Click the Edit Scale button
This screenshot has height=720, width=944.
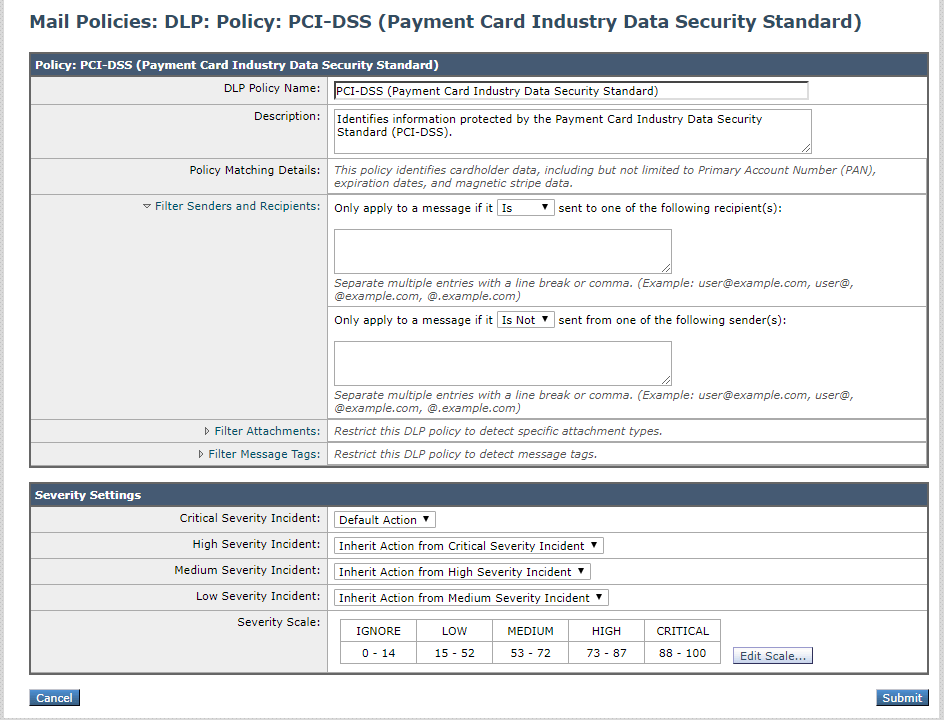pyautogui.click(x=772, y=656)
